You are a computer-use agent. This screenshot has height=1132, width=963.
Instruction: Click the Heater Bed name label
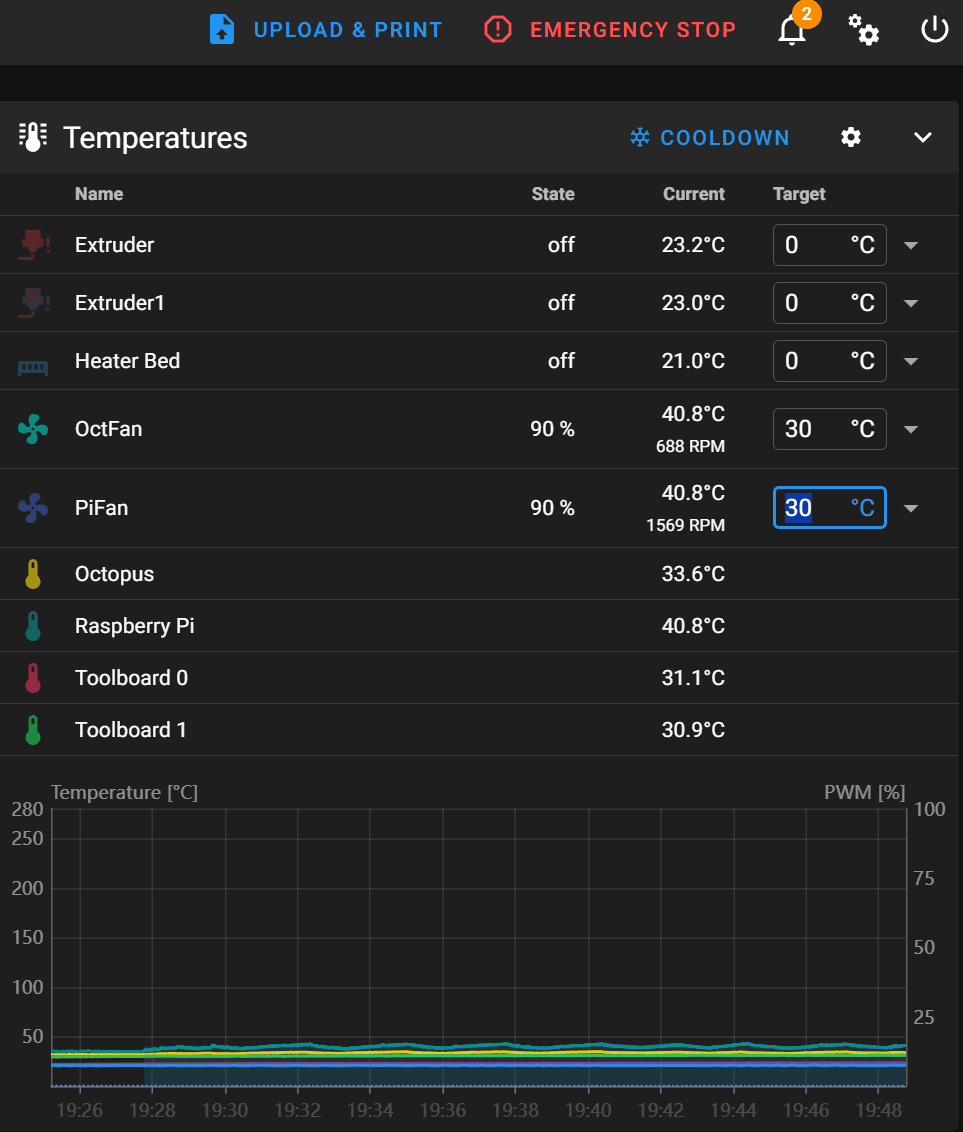(128, 361)
